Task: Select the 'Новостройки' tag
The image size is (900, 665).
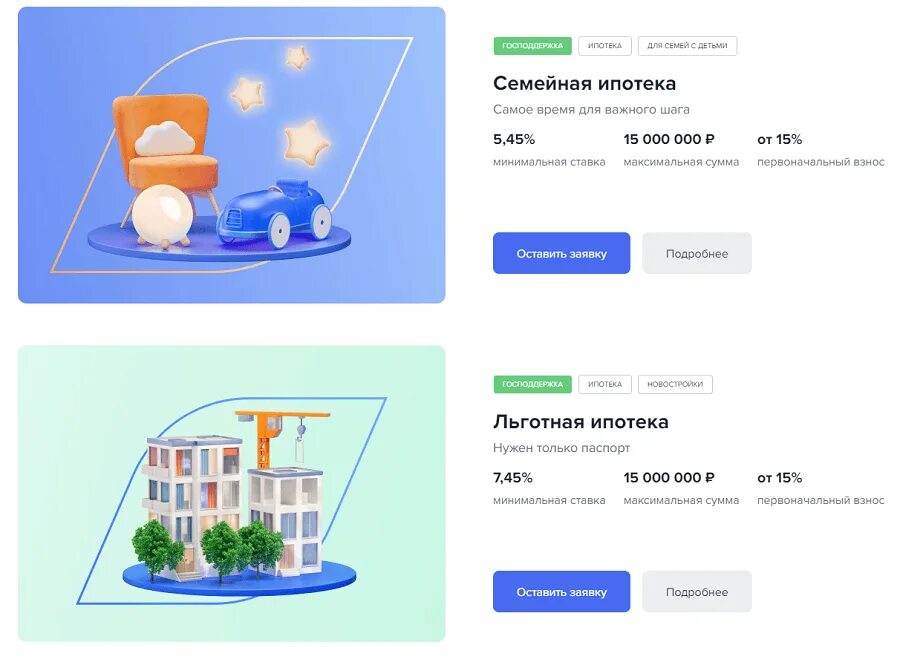Action: 675,384
